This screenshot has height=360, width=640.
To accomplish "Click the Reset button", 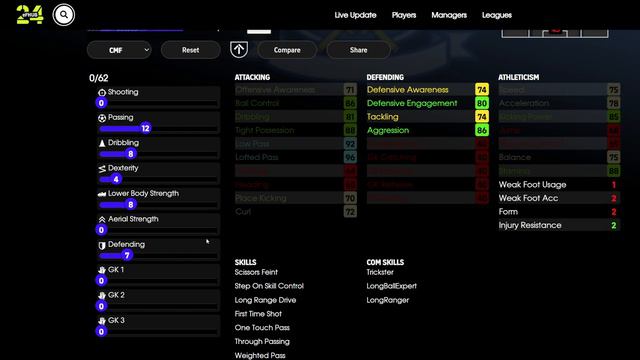I will point(190,50).
